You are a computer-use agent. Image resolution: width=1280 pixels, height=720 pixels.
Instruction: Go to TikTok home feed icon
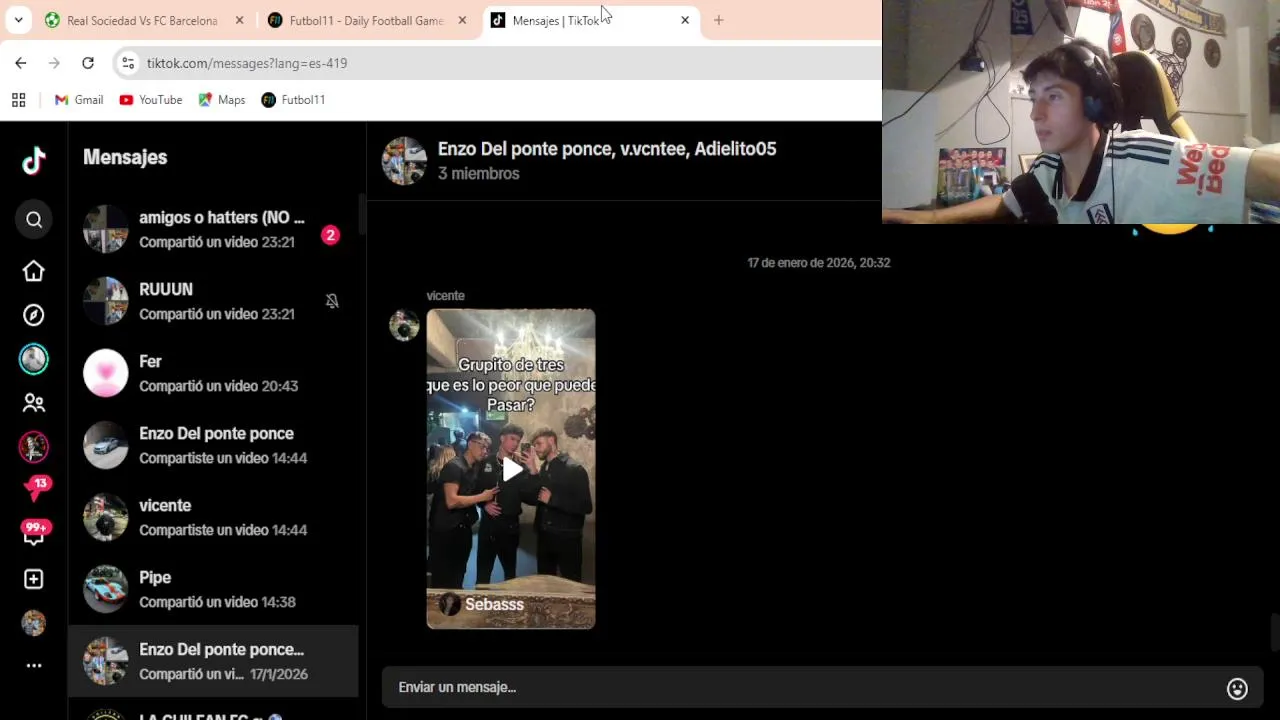click(x=34, y=271)
